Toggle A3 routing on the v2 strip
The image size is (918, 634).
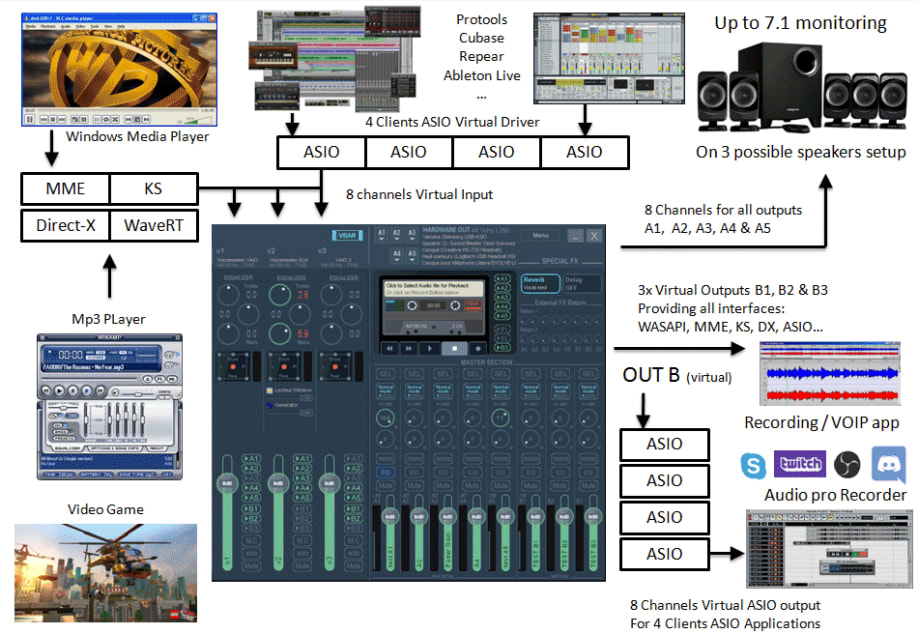coord(302,478)
